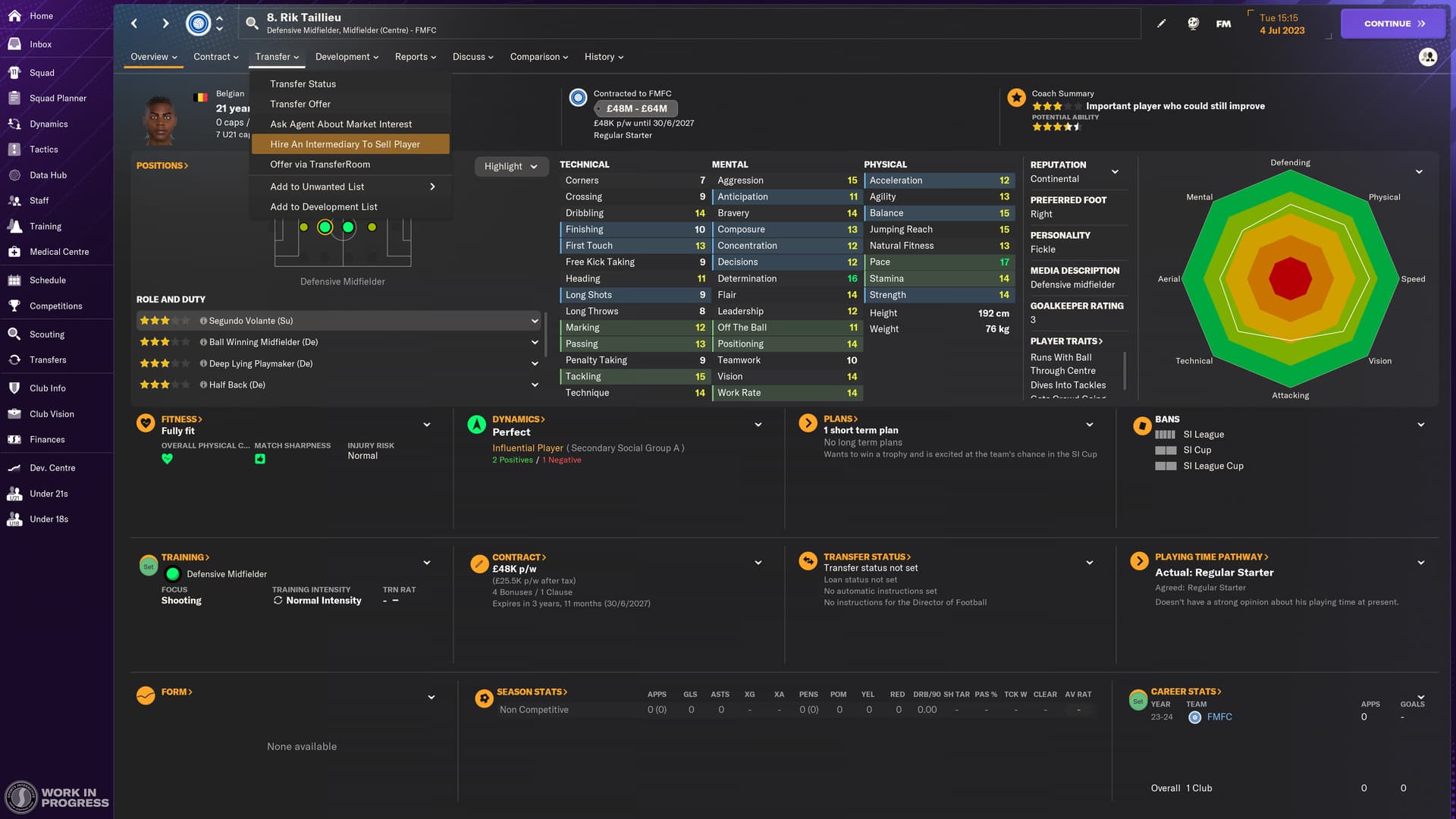Click the edit pencil icon in header
The height and width of the screenshot is (819, 1456).
(1161, 24)
